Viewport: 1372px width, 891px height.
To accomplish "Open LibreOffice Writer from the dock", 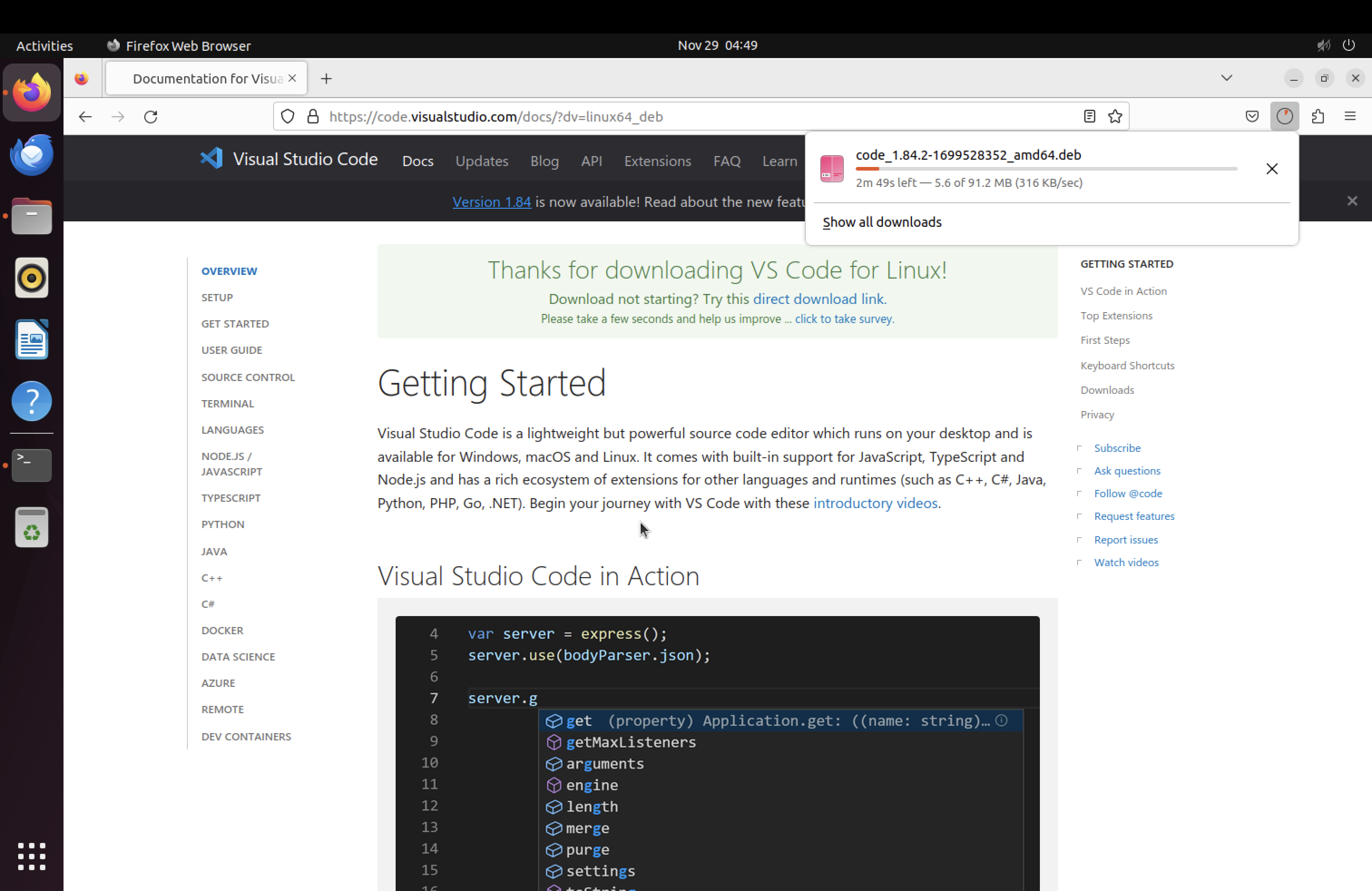I will [32, 339].
